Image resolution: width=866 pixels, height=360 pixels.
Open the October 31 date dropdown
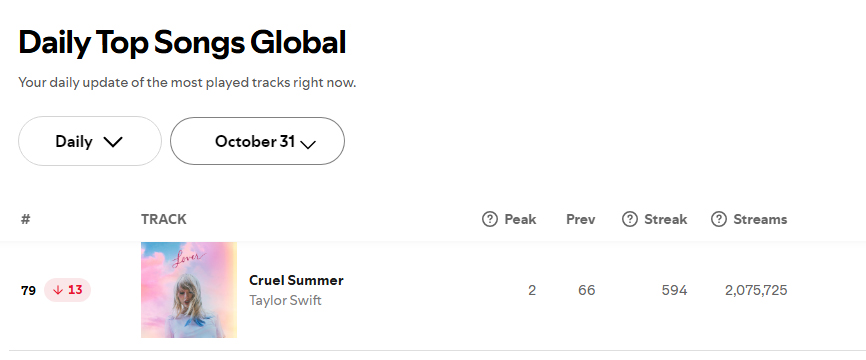pyautogui.click(x=257, y=141)
